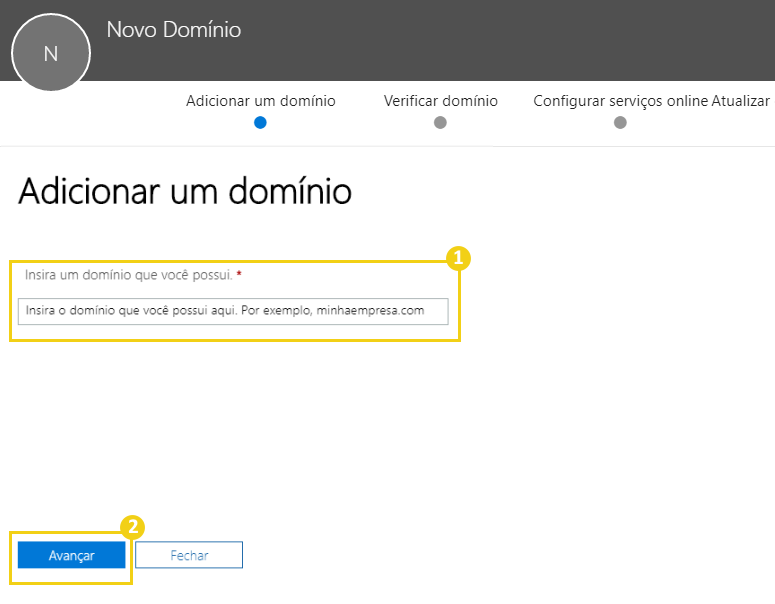This screenshot has height=604, width=775.
Task: Focus the domain name input field
Action: pos(233,311)
